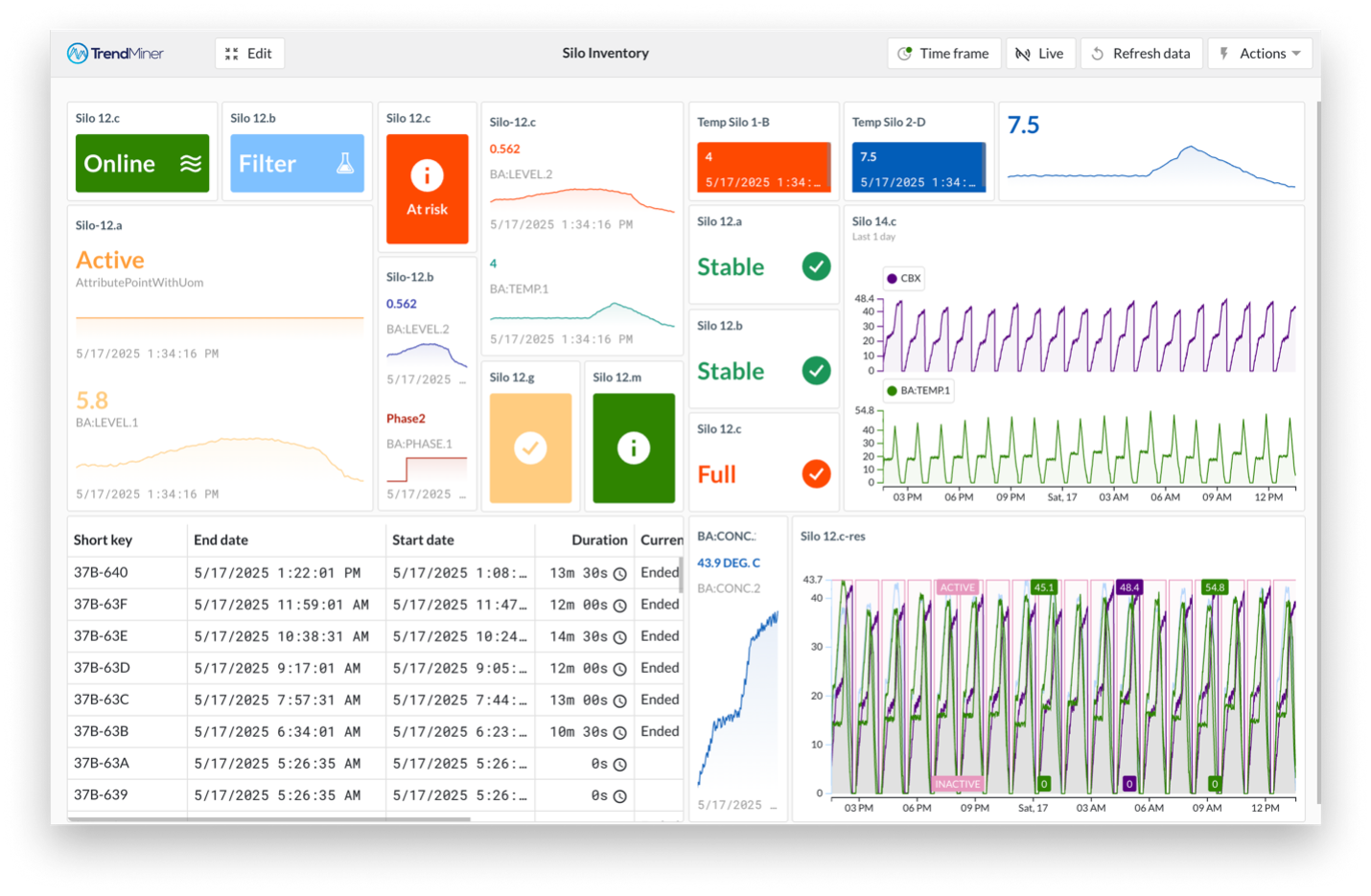Click the Edit button
The height and width of the screenshot is (896, 1371).
tap(249, 54)
